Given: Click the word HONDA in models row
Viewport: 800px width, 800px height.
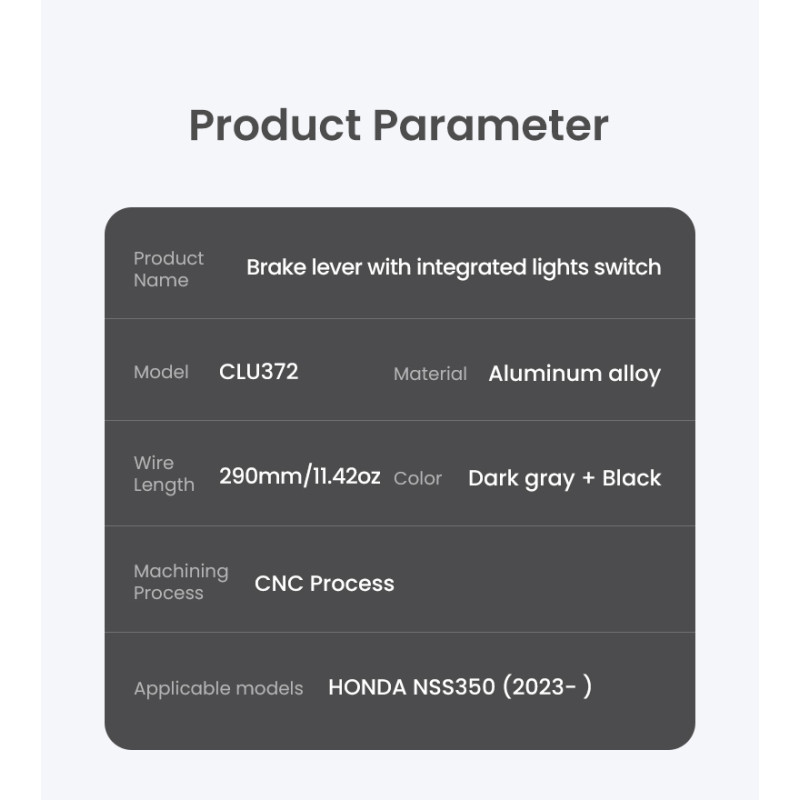Looking at the screenshot, I should (367, 687).
